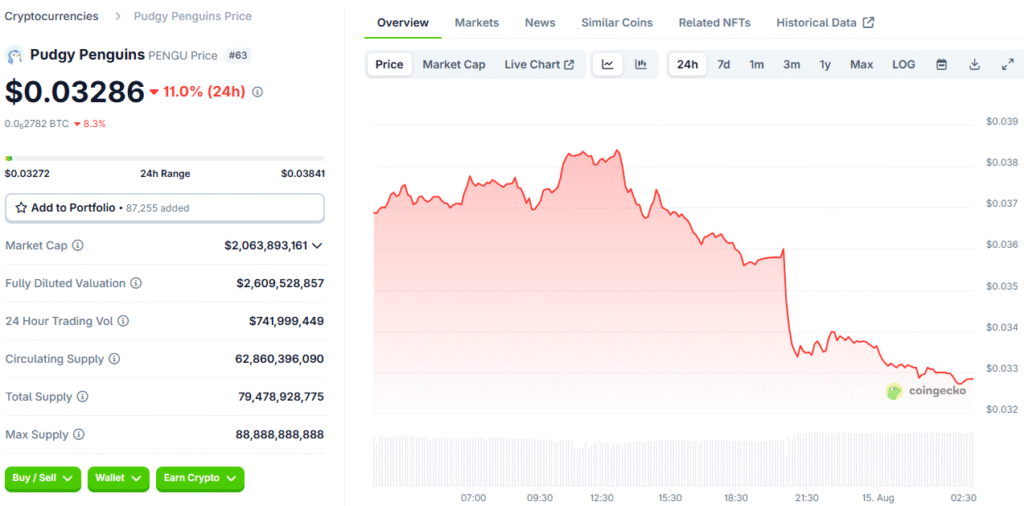Expand the Market Cap value chevron
The height and width of the screenshot is (506, 1024).
point(317,246)
